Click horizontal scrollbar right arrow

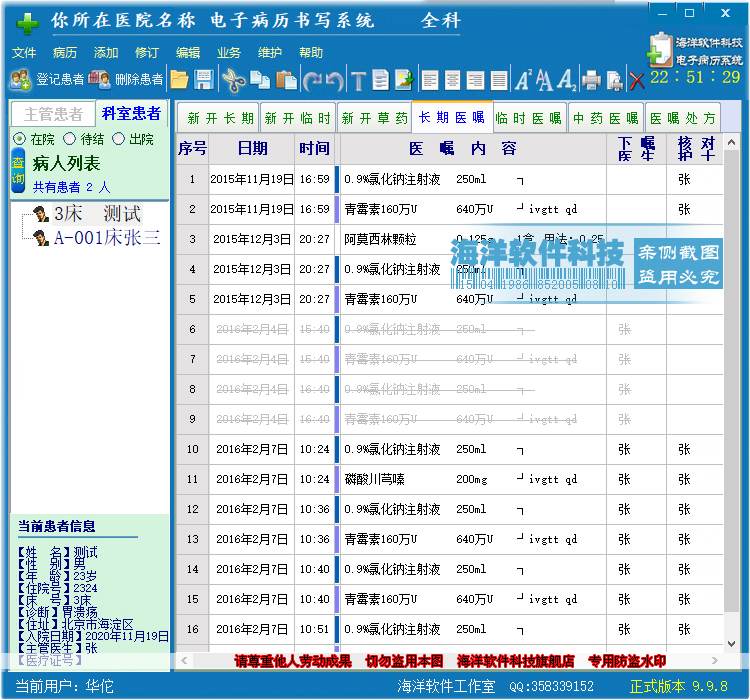tap(715, 661)
